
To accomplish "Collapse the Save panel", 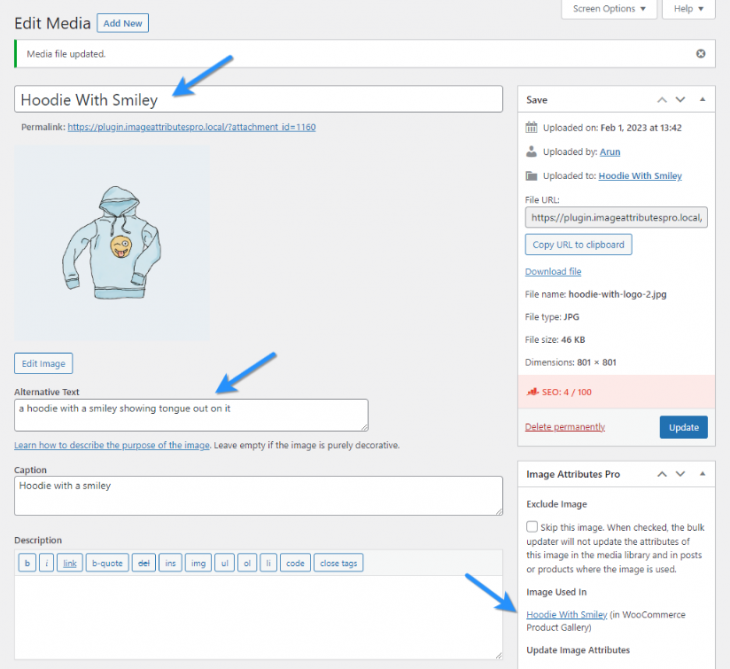I will point(702,100).
